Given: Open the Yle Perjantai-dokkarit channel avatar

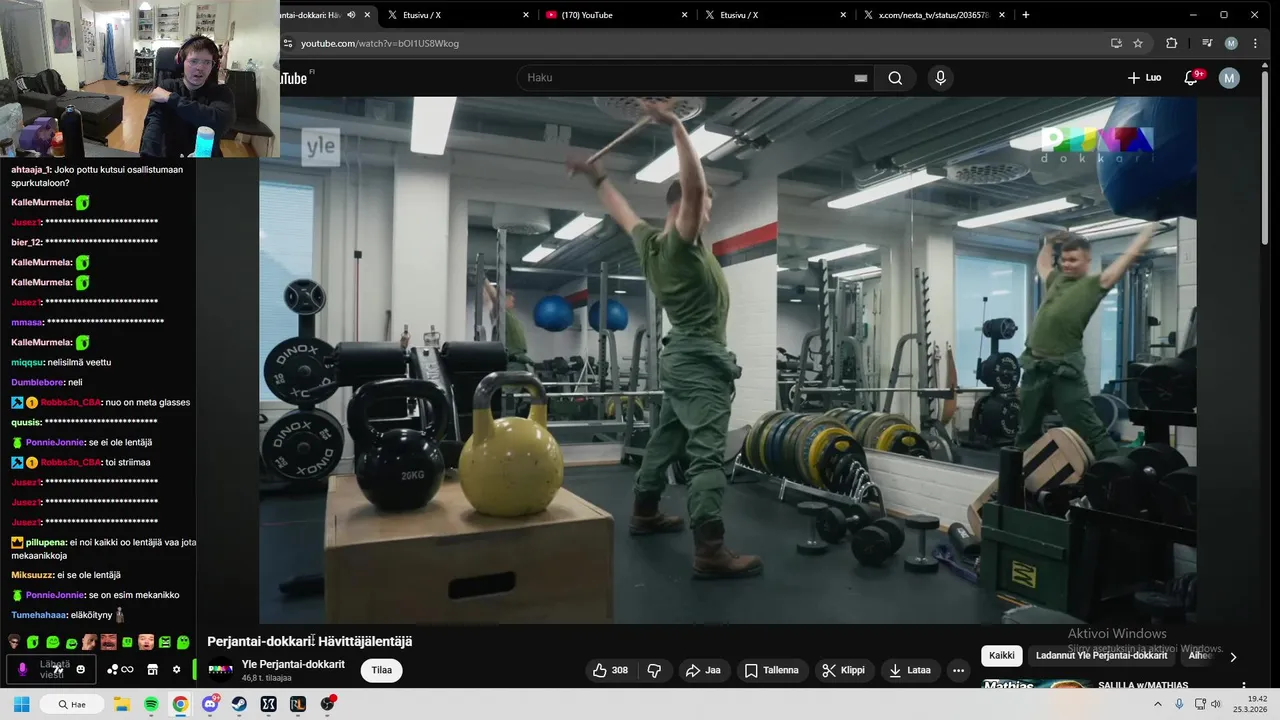Looking at the screenshot, I should point(220,670).
